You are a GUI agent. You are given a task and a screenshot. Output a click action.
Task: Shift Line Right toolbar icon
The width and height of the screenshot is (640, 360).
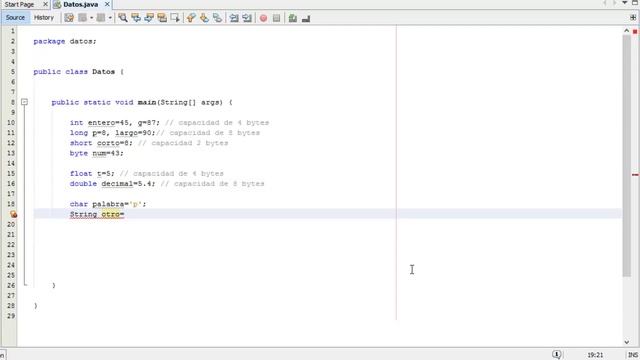click(x=247, y=18)
